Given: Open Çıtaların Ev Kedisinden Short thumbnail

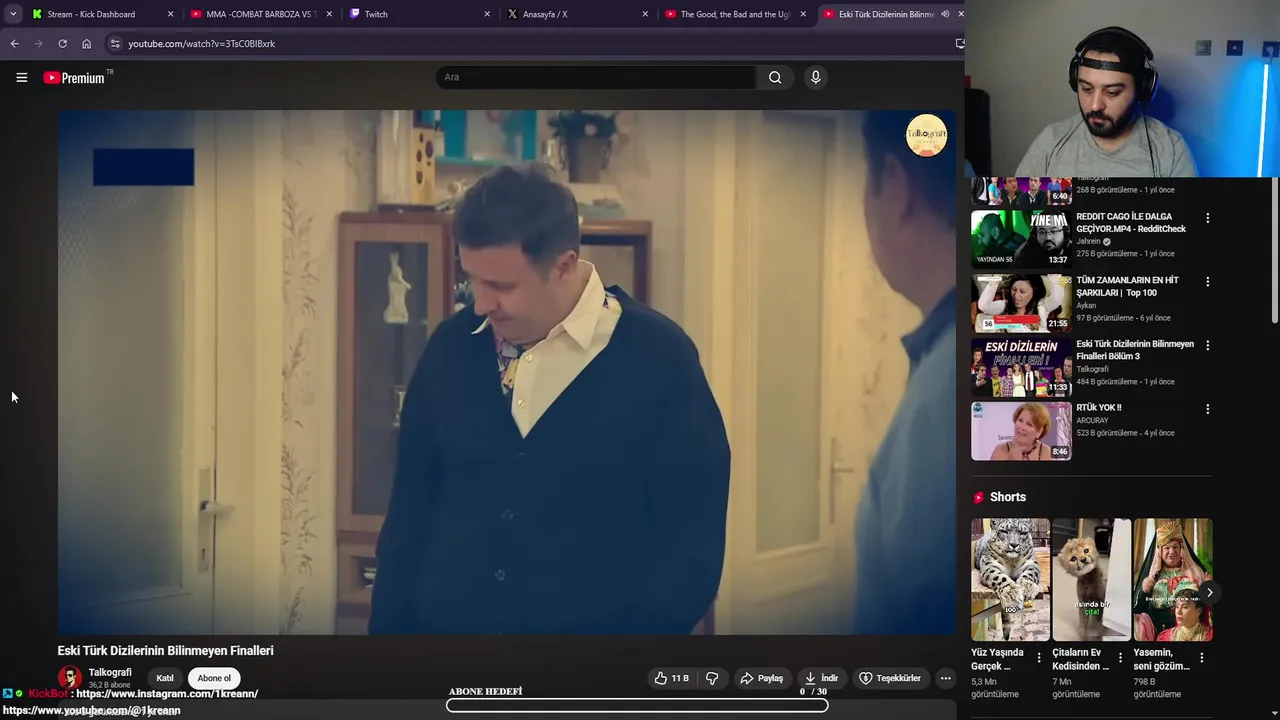Looking at the screenshot, I should pos(1091,579).
